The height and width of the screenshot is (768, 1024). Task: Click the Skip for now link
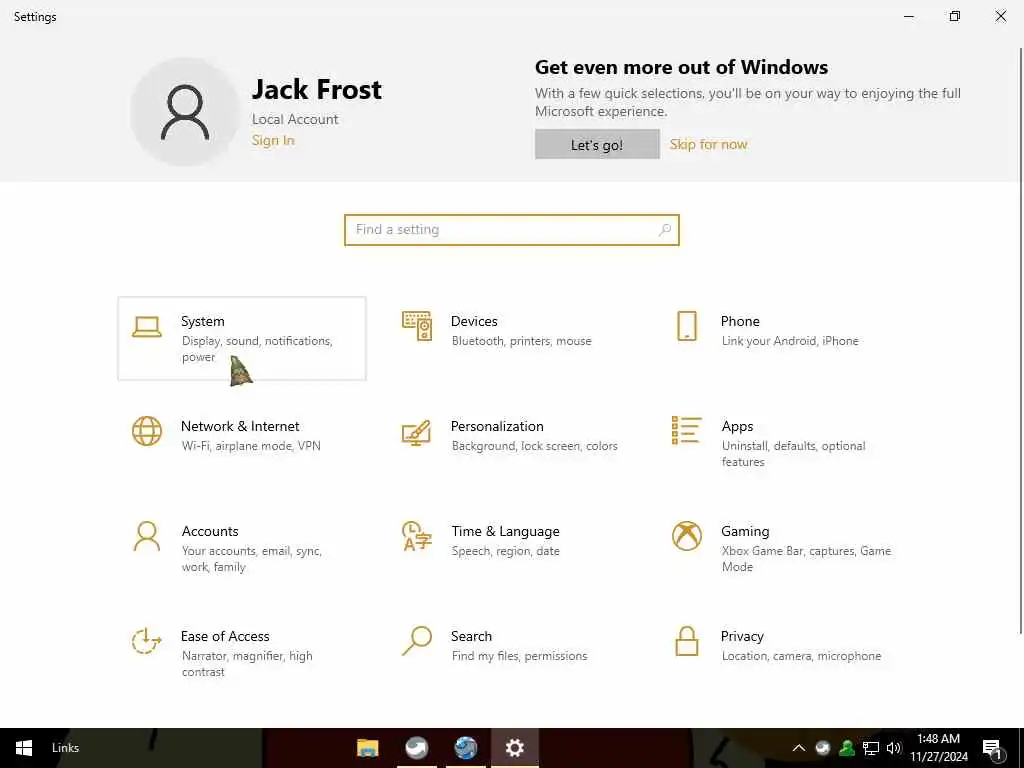click(x=709, y=144)
